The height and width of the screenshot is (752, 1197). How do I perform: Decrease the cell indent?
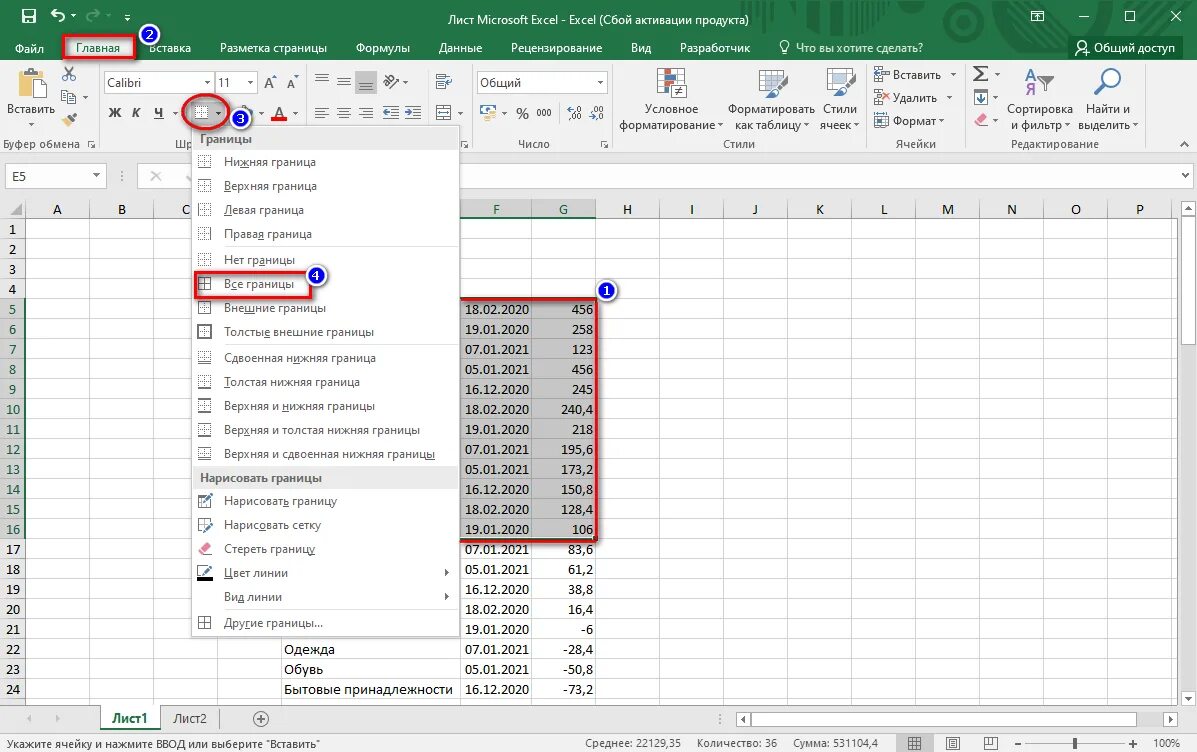pyautogui.click(x=391, y=113)
